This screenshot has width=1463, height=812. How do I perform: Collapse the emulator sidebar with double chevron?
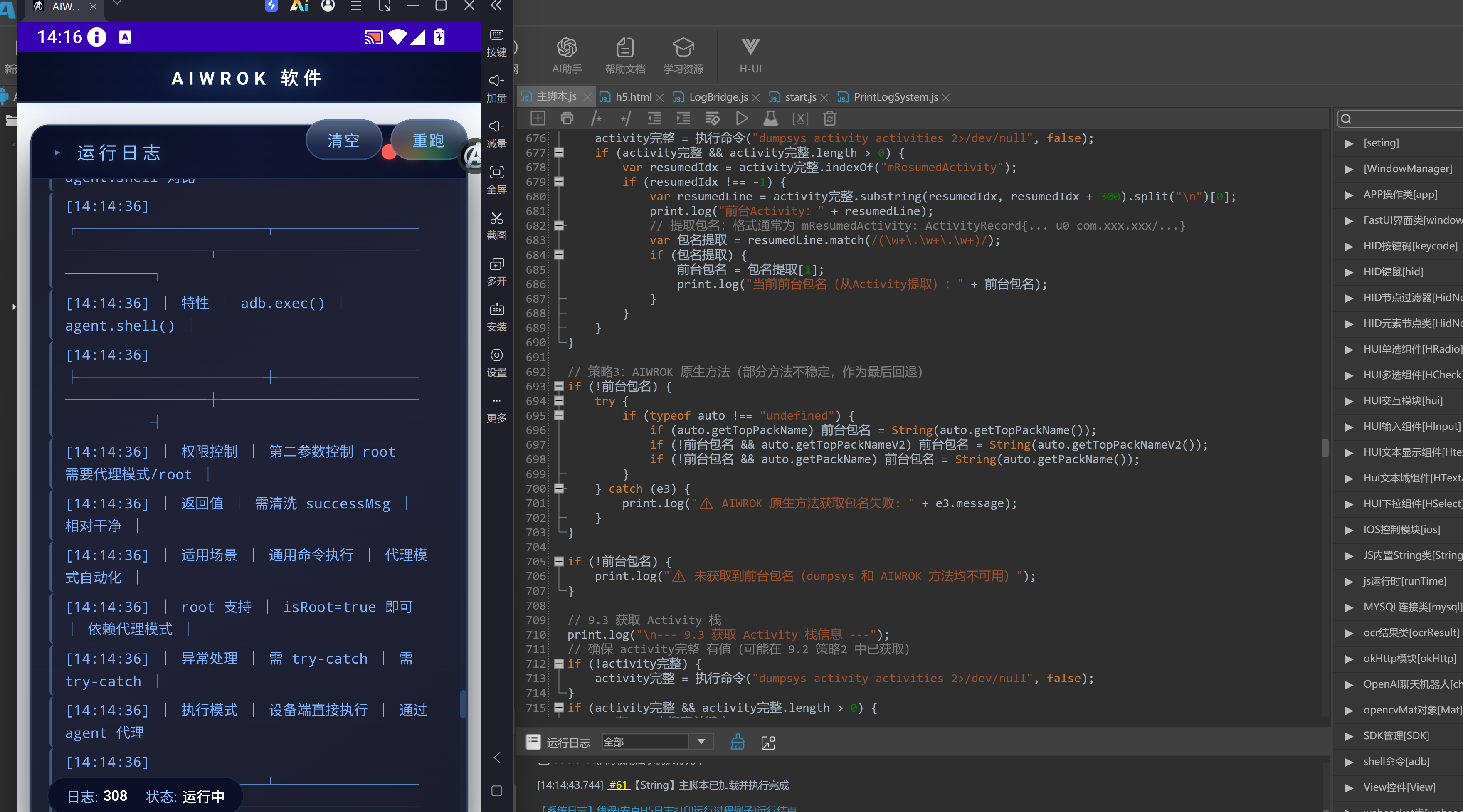[496, 6]
